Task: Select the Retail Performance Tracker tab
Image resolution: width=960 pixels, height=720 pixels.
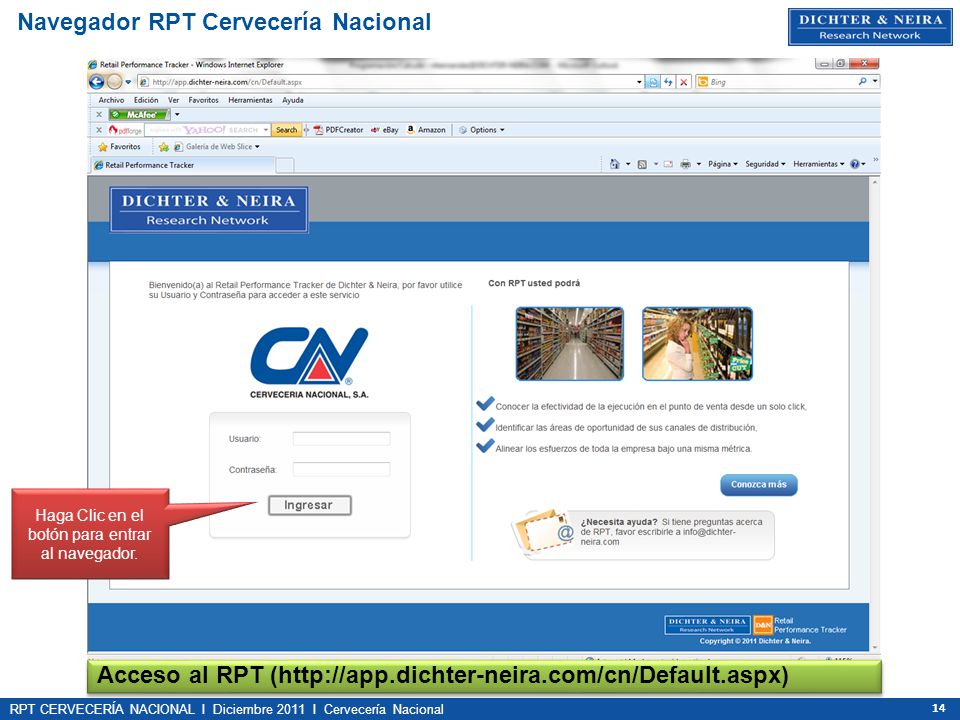Action: tap(182, 165)
